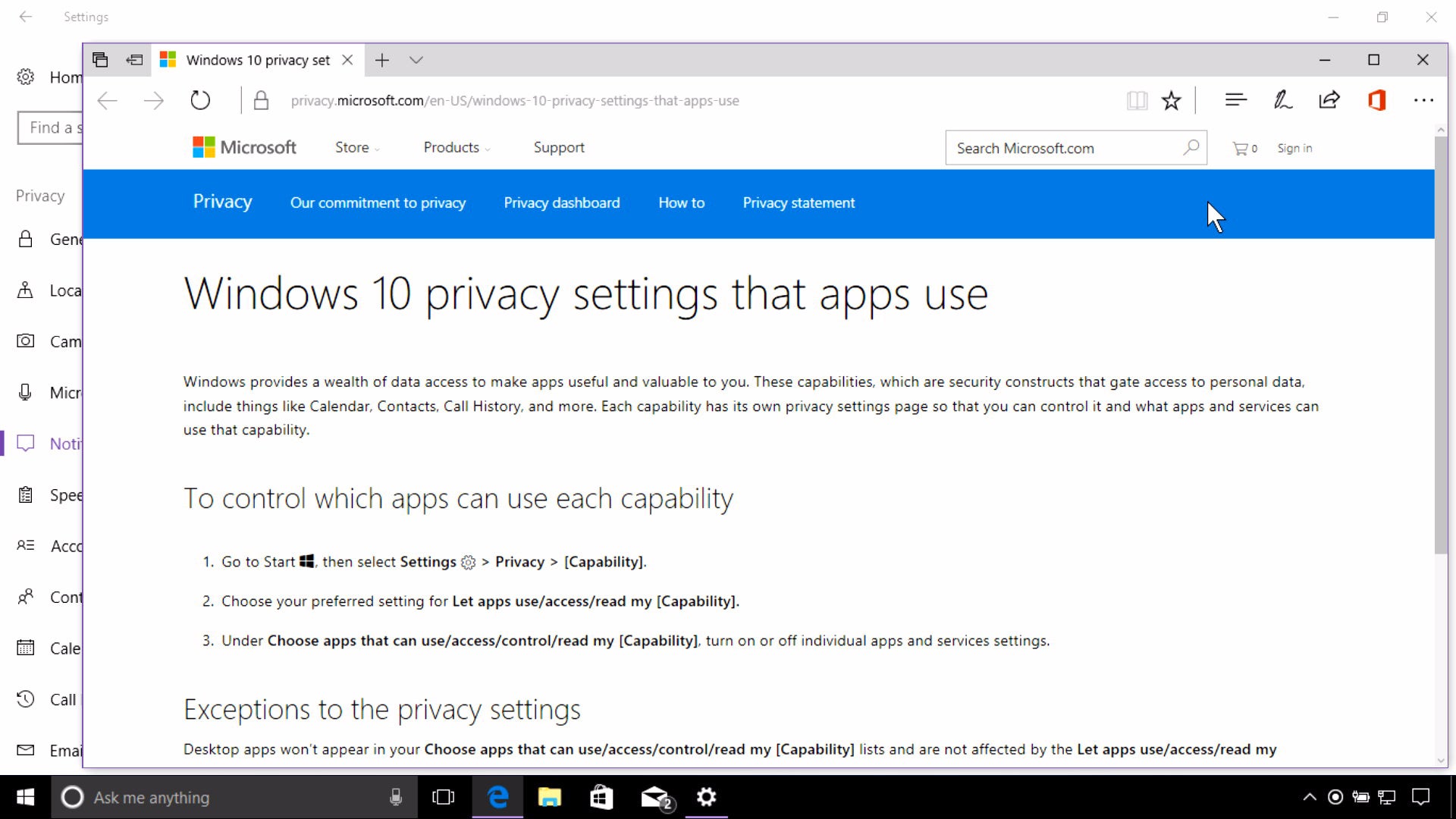Select General privacy in Settings
1456x819 pixels.
click(49, 240)
